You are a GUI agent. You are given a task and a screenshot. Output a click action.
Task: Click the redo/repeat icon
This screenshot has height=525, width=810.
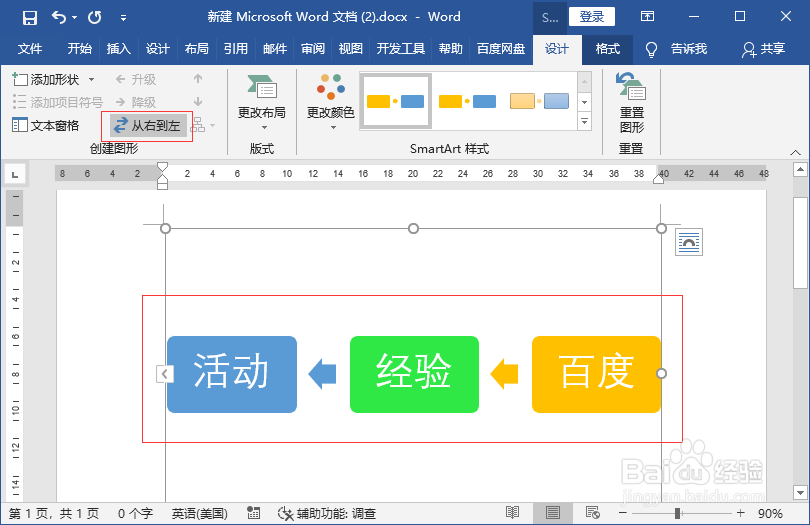95,18
